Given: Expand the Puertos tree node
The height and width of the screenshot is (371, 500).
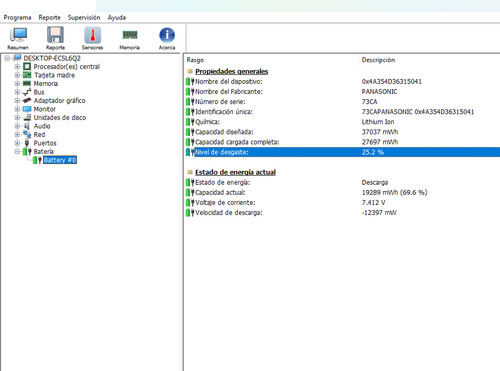Looking at the screenshot, I should [17, 143].
